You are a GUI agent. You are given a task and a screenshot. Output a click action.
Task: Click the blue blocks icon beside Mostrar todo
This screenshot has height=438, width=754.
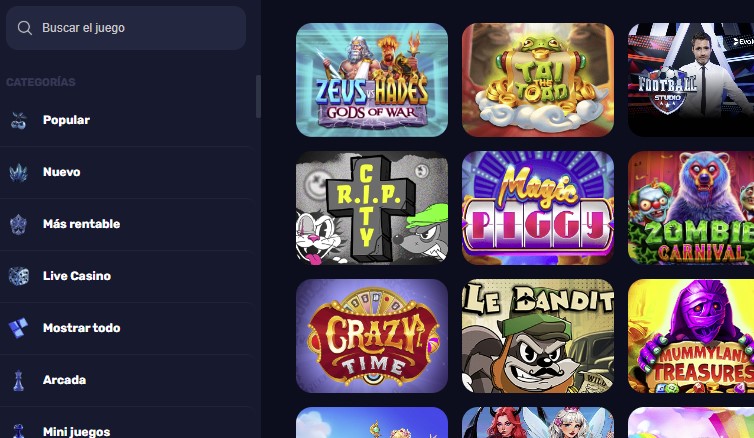coord(19,328)
